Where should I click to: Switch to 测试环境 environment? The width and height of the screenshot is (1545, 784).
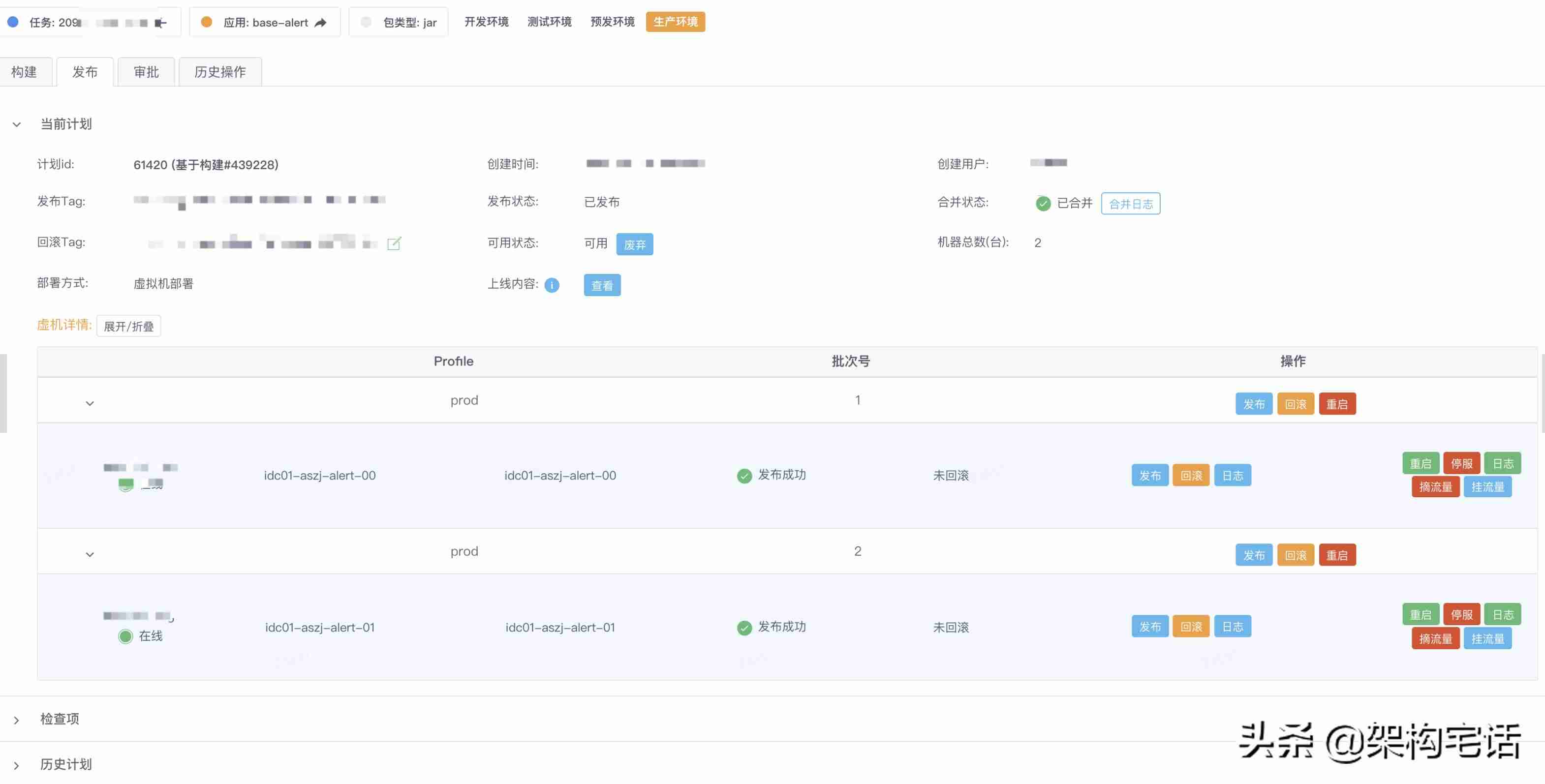point(550,22)
